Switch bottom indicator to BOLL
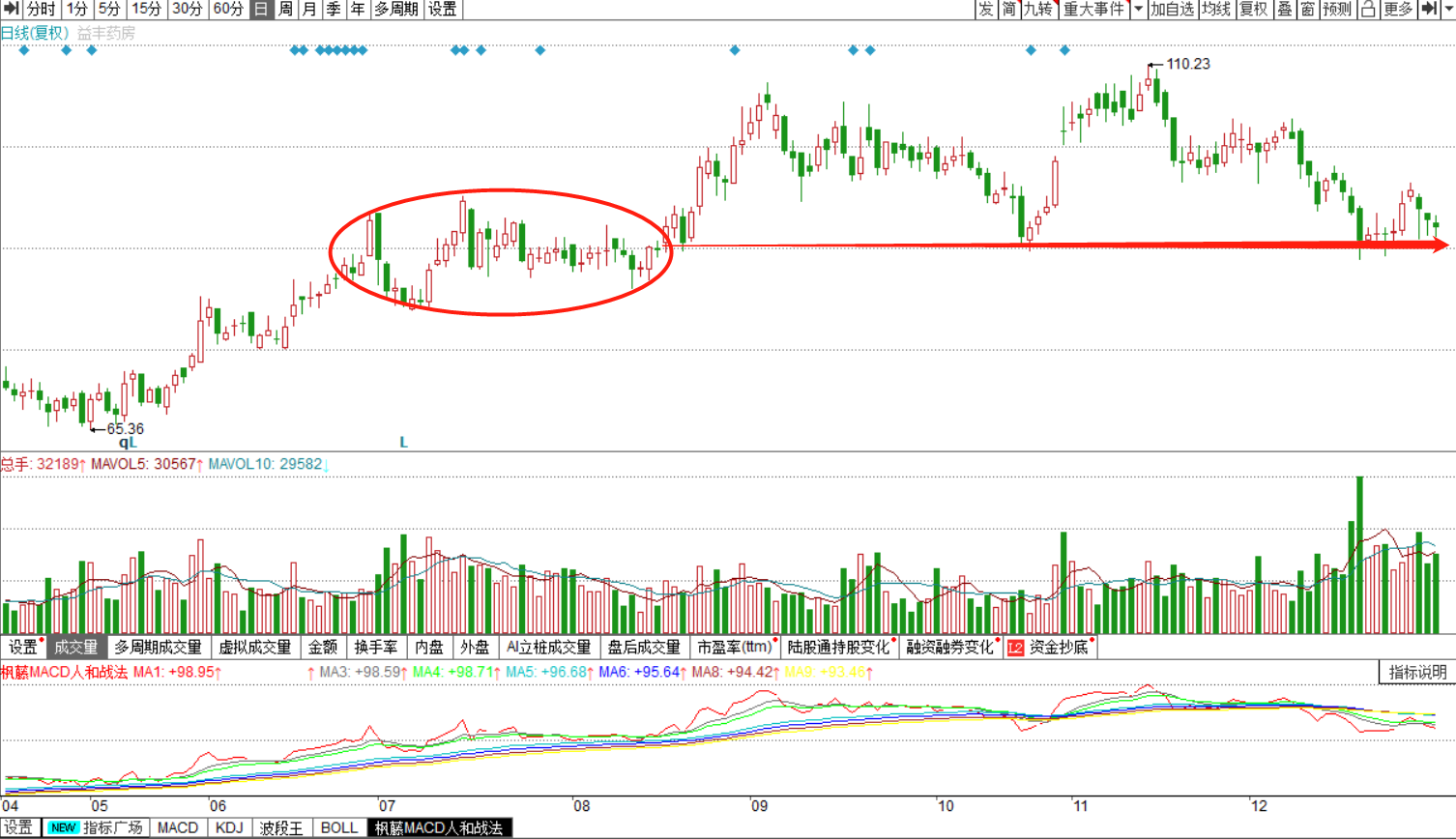The image size is (1456, 839). pos(338,828)
